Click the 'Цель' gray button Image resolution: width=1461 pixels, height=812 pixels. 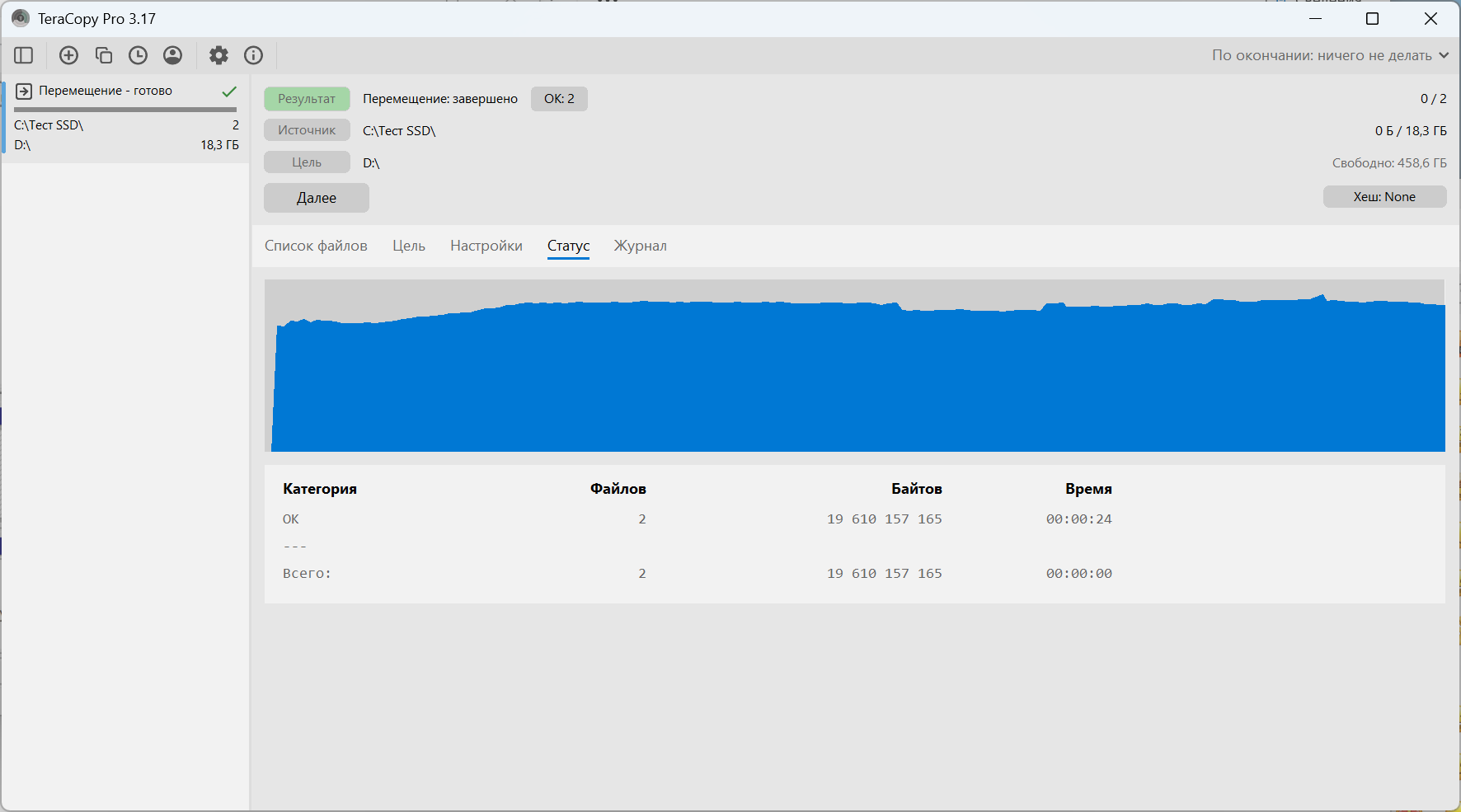(x=307, y=162)
